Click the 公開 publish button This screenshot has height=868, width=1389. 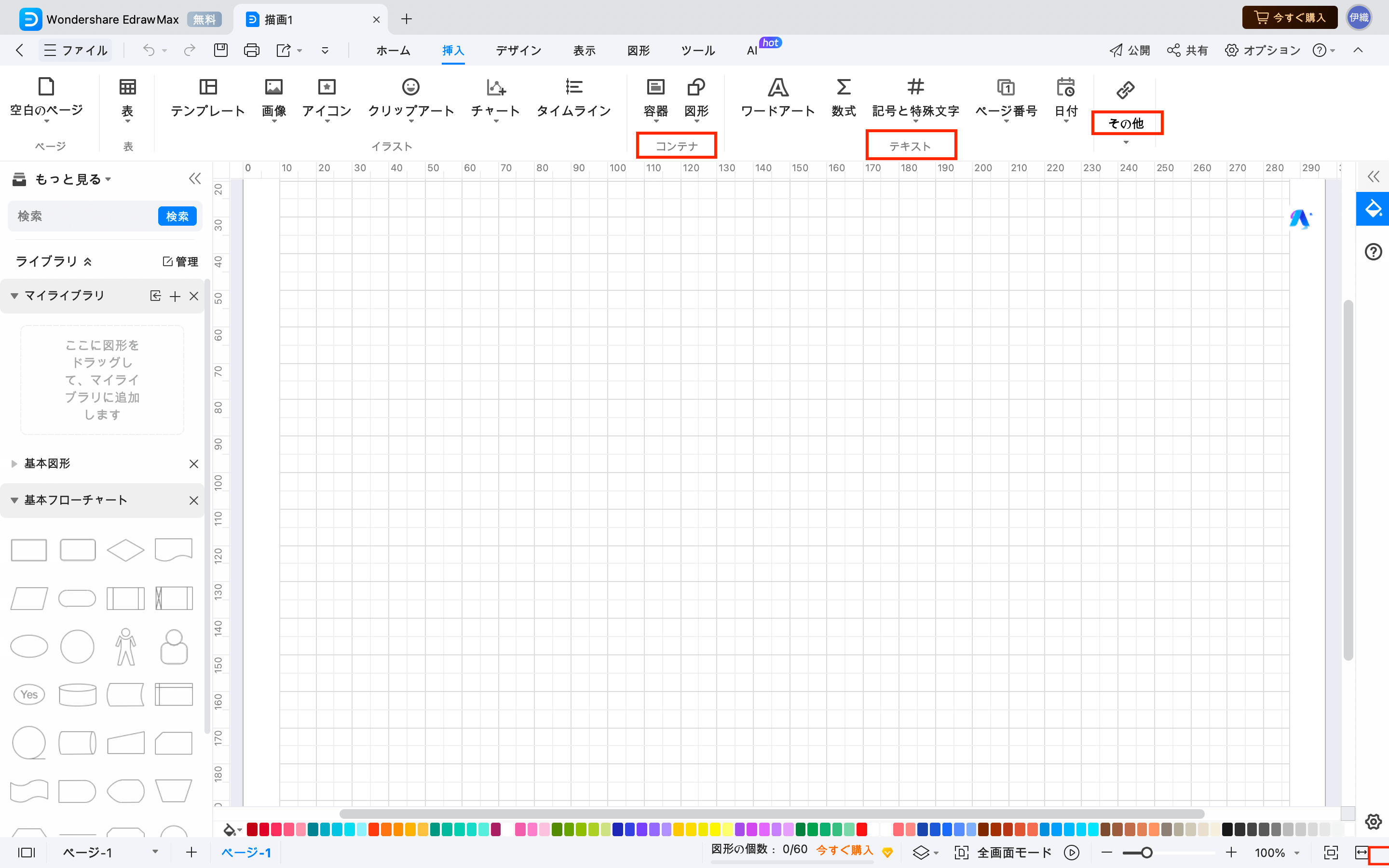(1129, 51)
